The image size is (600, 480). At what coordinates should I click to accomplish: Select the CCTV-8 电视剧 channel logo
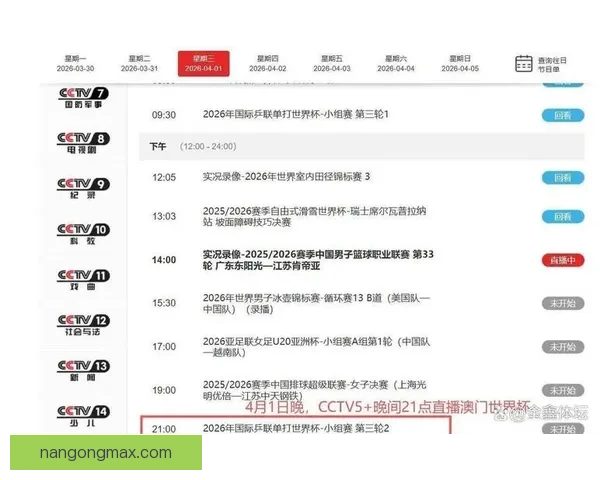click(x=83, y=143)
